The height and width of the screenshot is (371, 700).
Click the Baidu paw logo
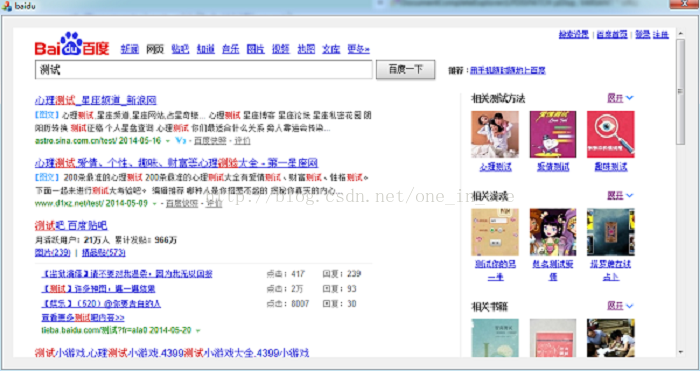coord(71,44)
